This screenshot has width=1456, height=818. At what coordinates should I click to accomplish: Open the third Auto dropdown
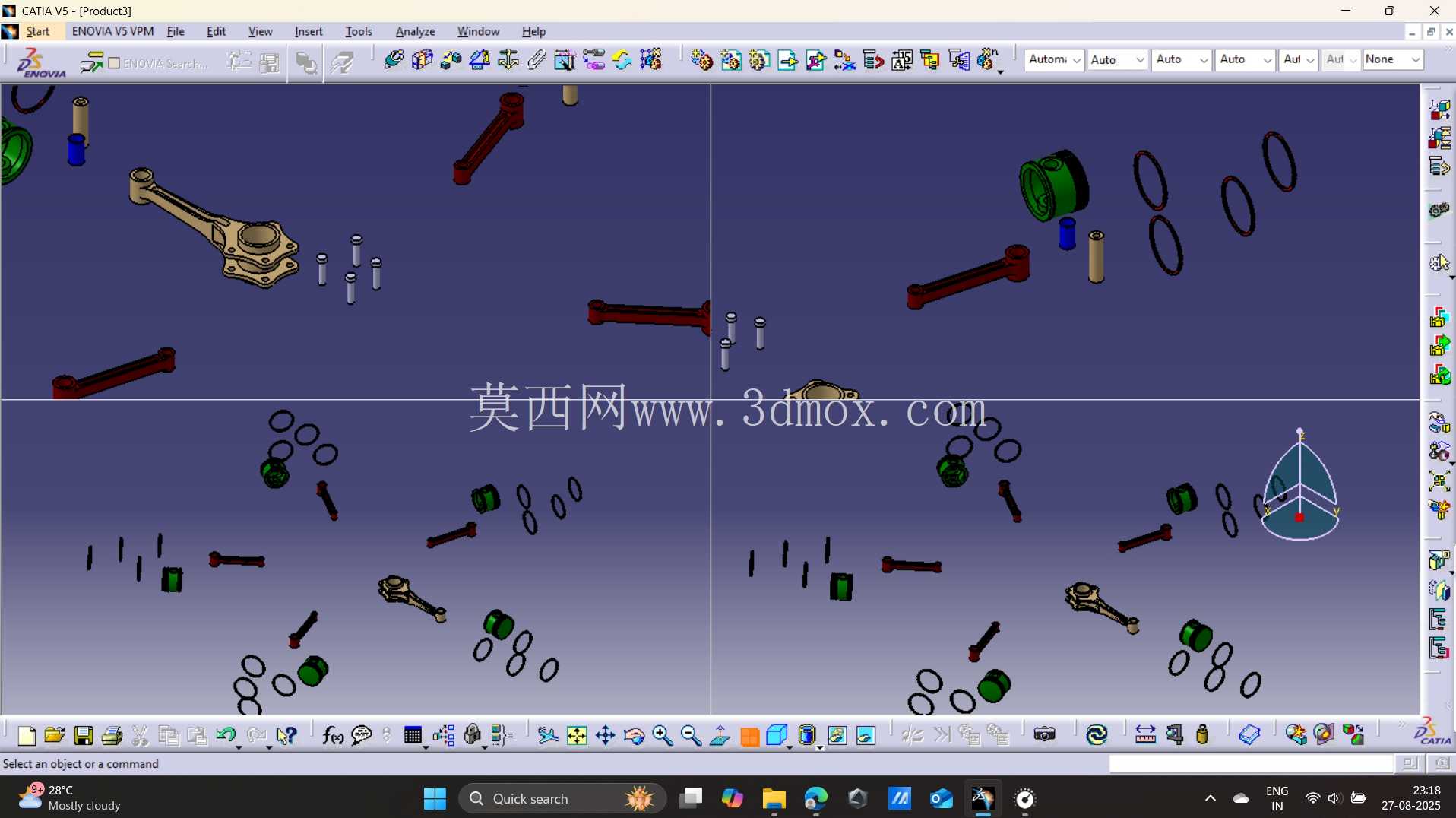1181,59
